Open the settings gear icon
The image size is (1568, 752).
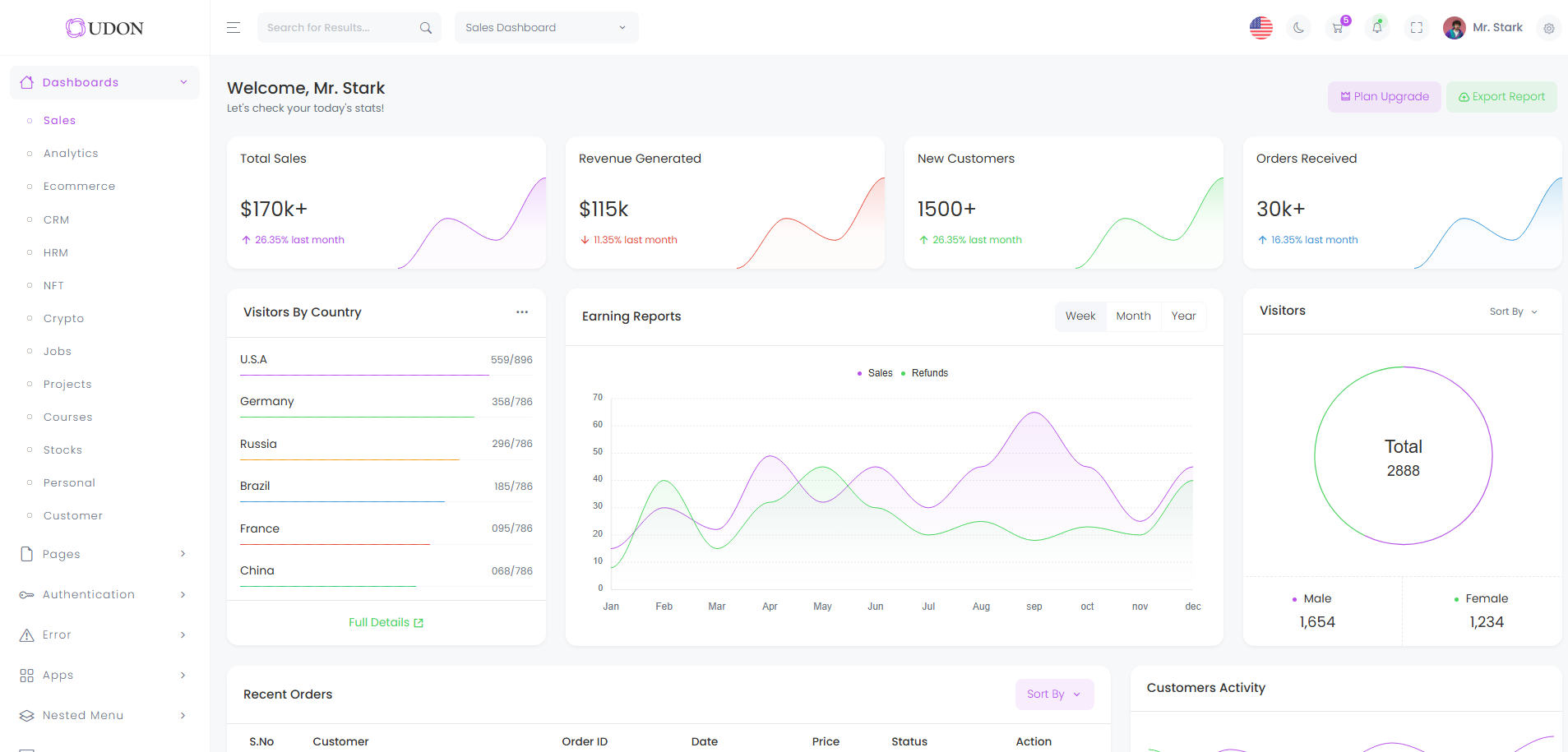click(1549, 28)
